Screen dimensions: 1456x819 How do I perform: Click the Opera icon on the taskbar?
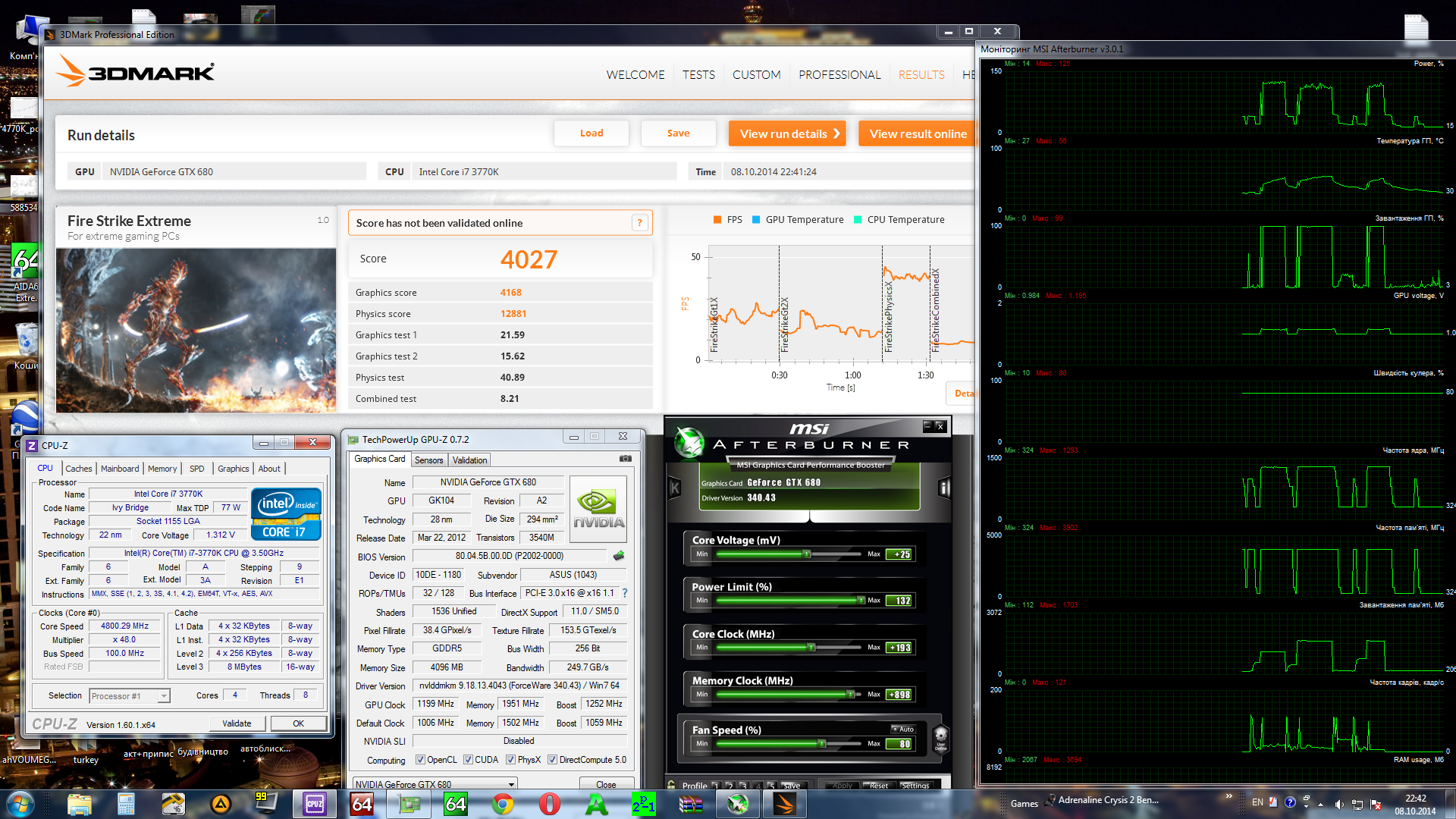pyautogui.click(x=550, y=804)
